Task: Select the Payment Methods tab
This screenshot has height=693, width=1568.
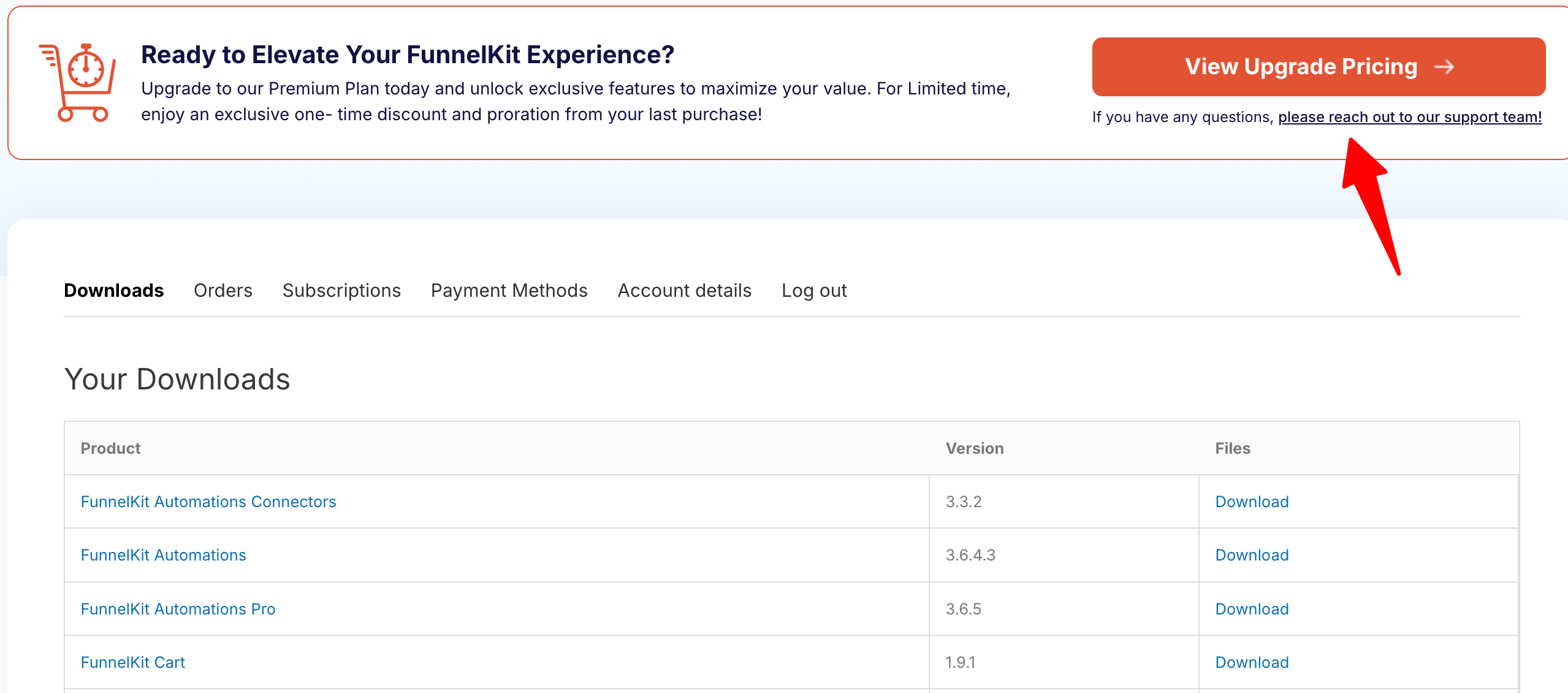Action: tap(509, 291)
